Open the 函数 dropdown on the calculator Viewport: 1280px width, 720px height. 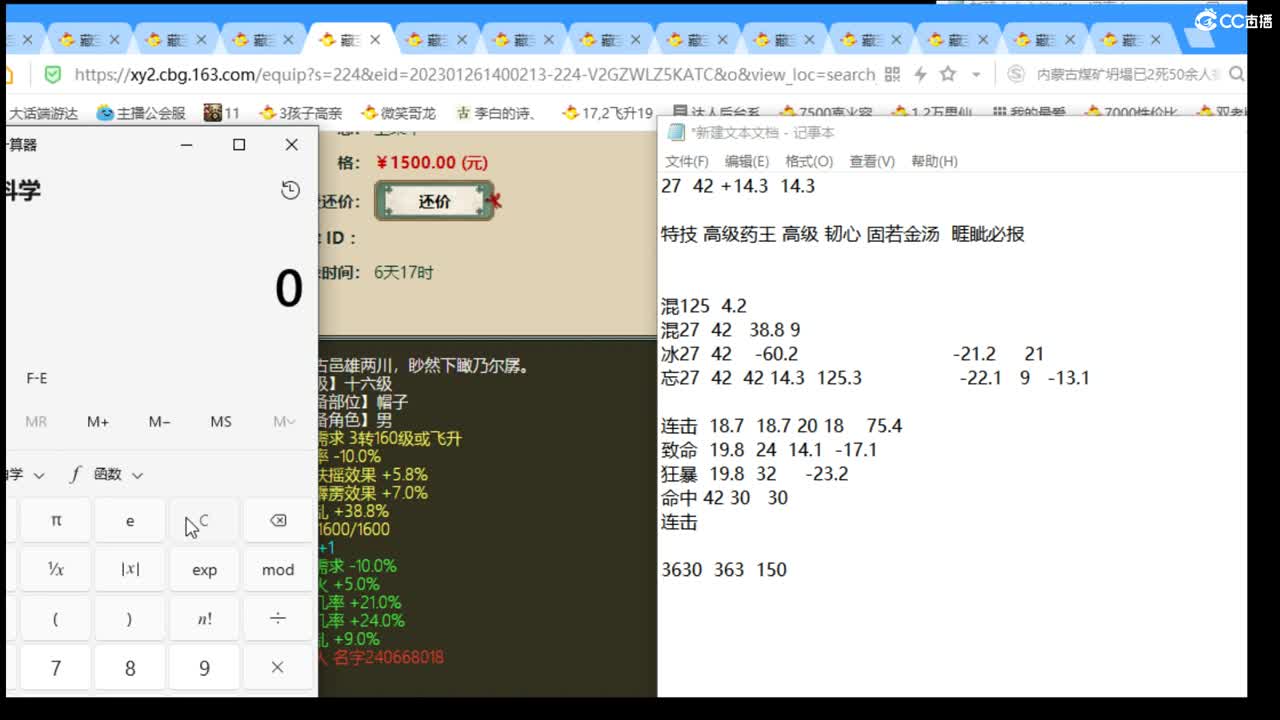(x=114, y=473)
